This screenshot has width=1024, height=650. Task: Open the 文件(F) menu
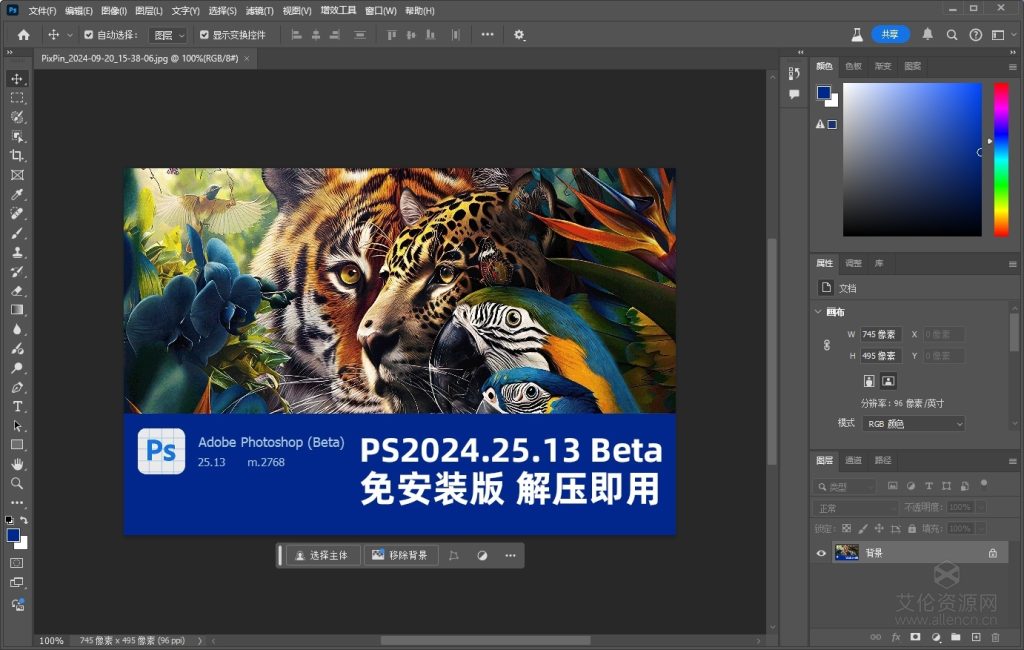coord(42,10)
